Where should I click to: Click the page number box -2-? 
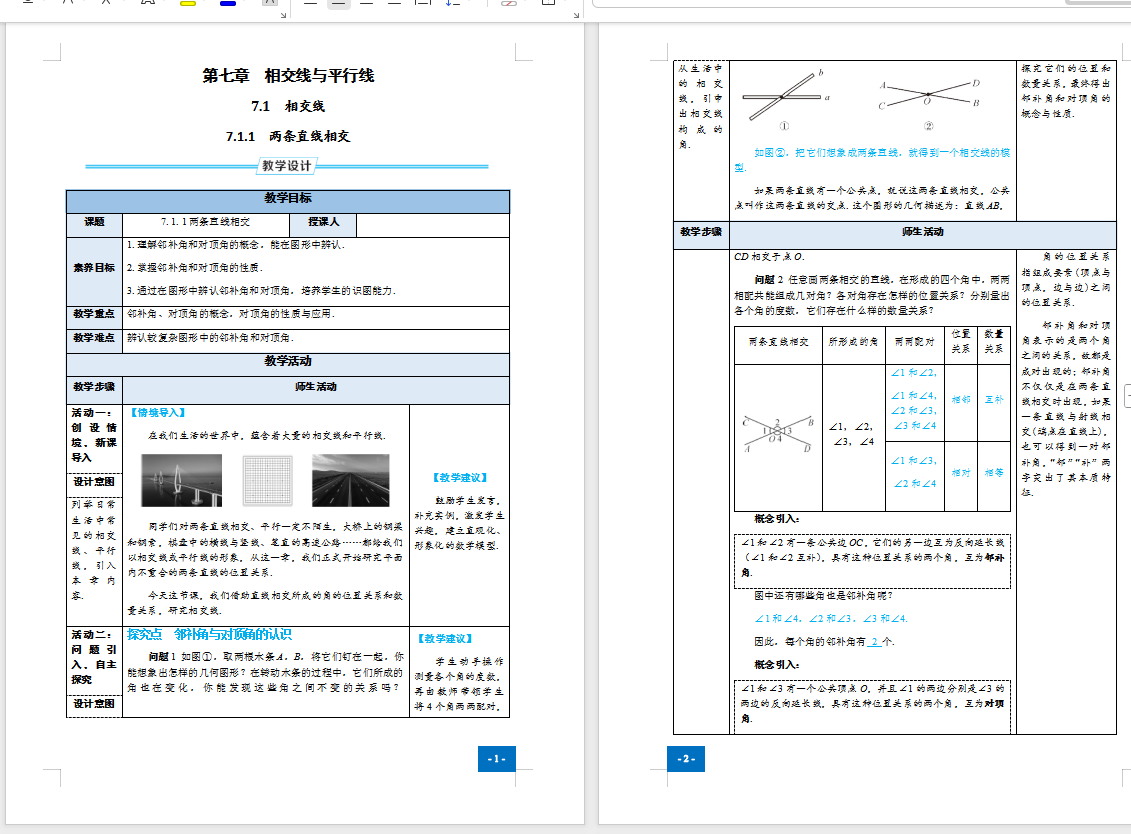(686, 759)
